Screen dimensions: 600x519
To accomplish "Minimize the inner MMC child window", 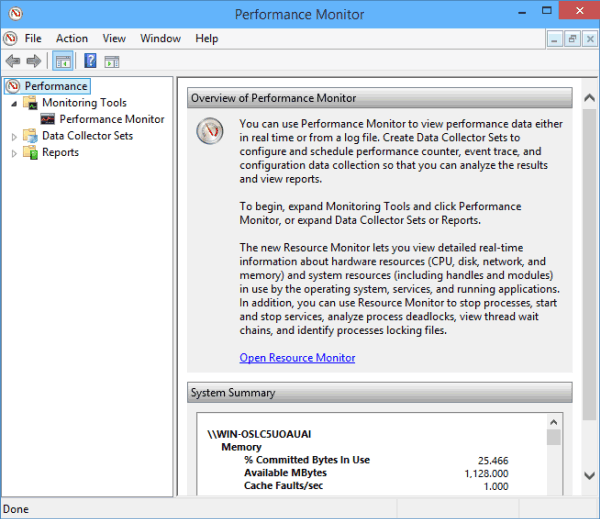I will tap(554, 39).
